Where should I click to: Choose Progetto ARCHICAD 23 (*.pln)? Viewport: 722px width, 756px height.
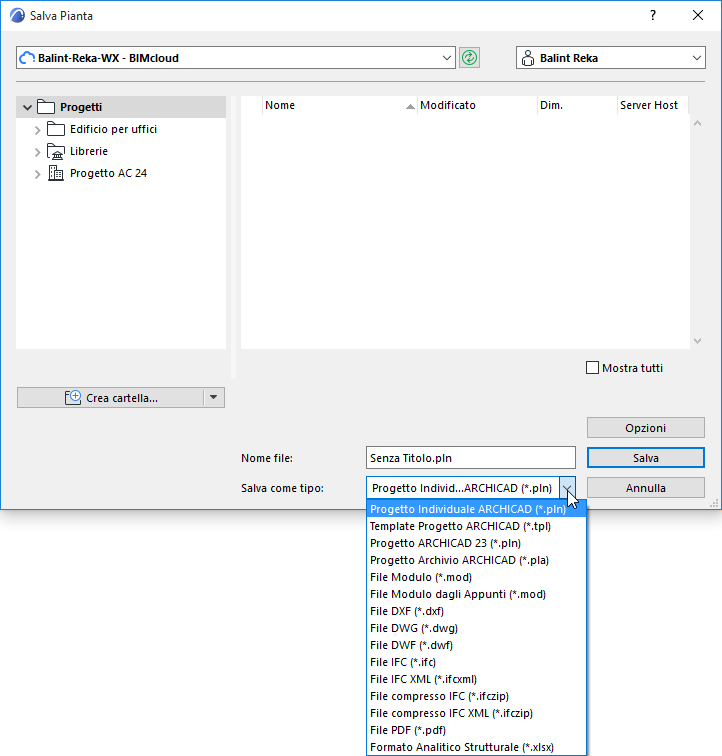[x=477, y=543]
